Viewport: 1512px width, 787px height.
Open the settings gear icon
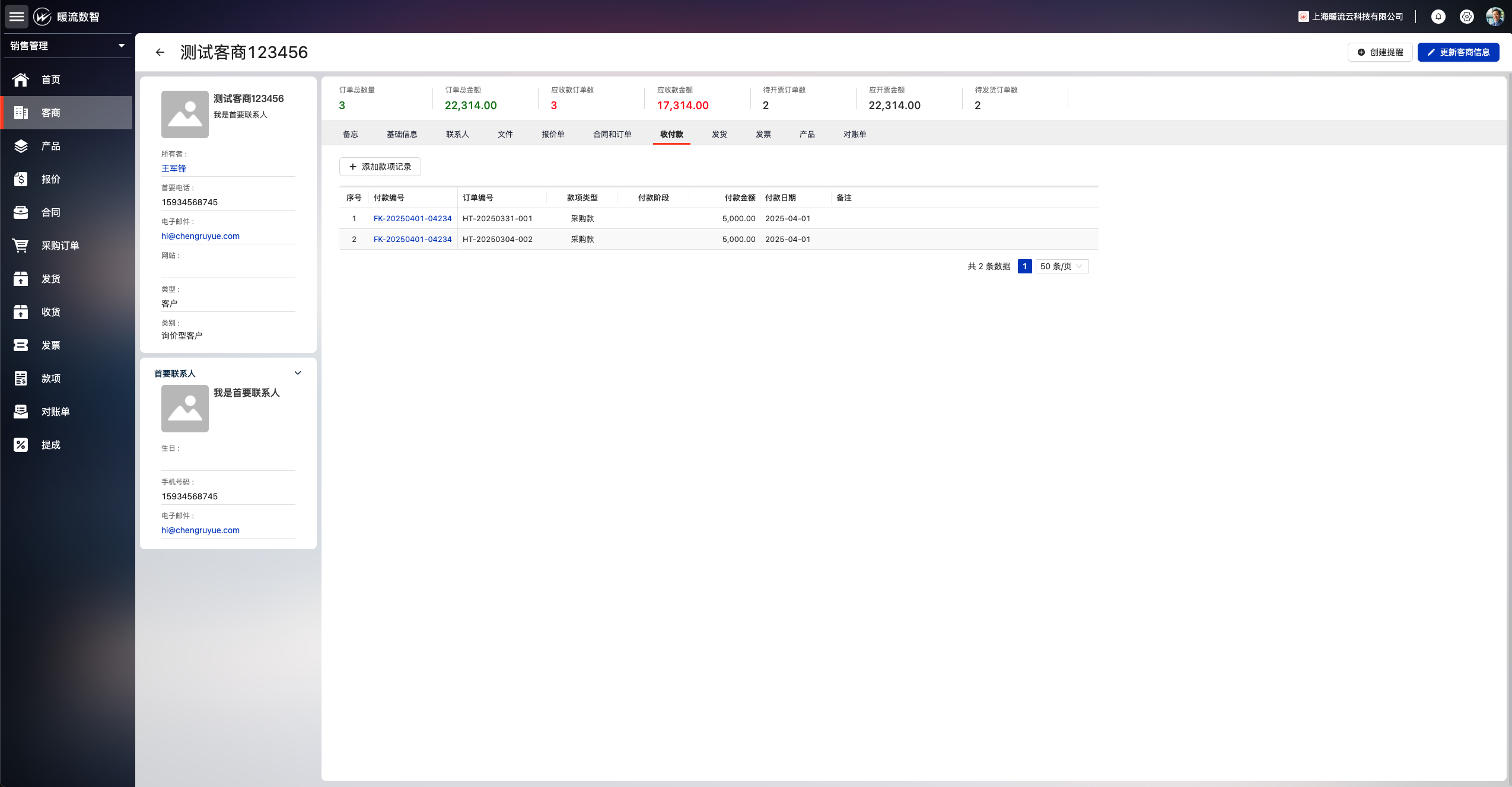(1466, 17)
